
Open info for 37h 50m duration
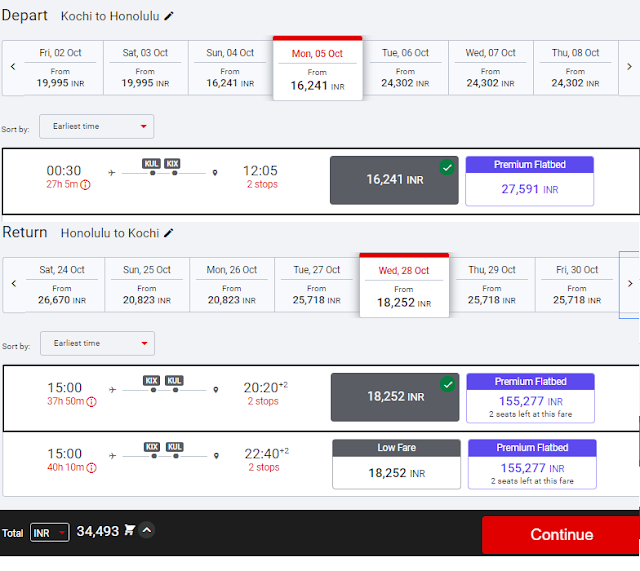point(91,402)
